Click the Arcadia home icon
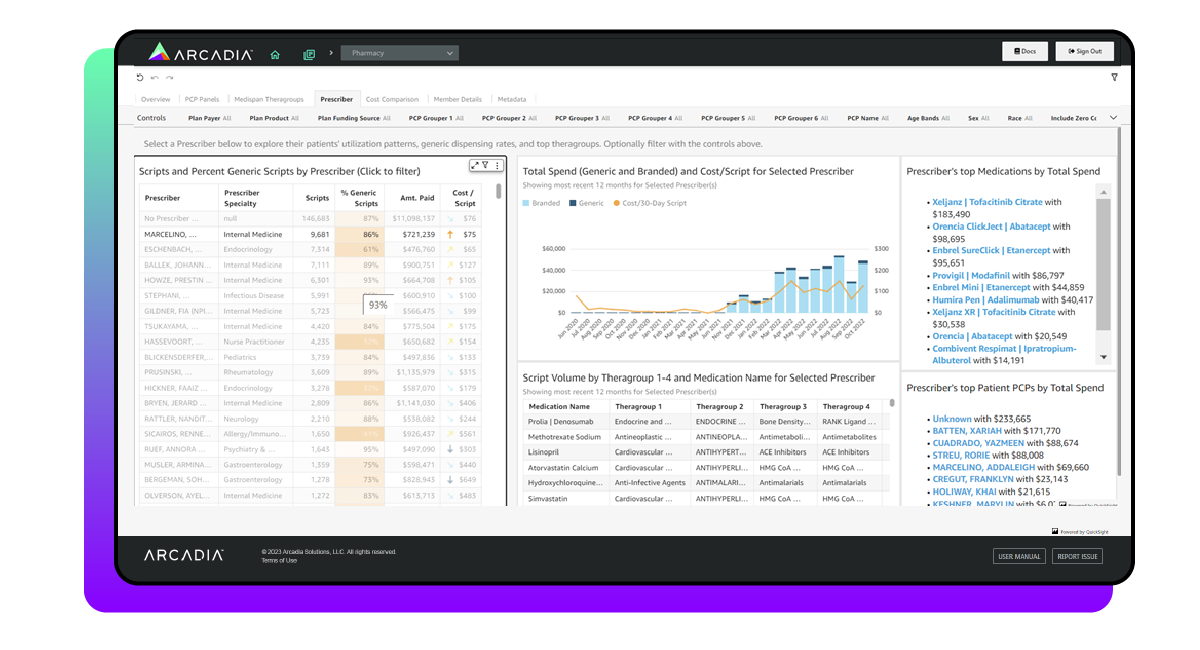The height and width of the screenshot is (650, 1200). (275, 54)
